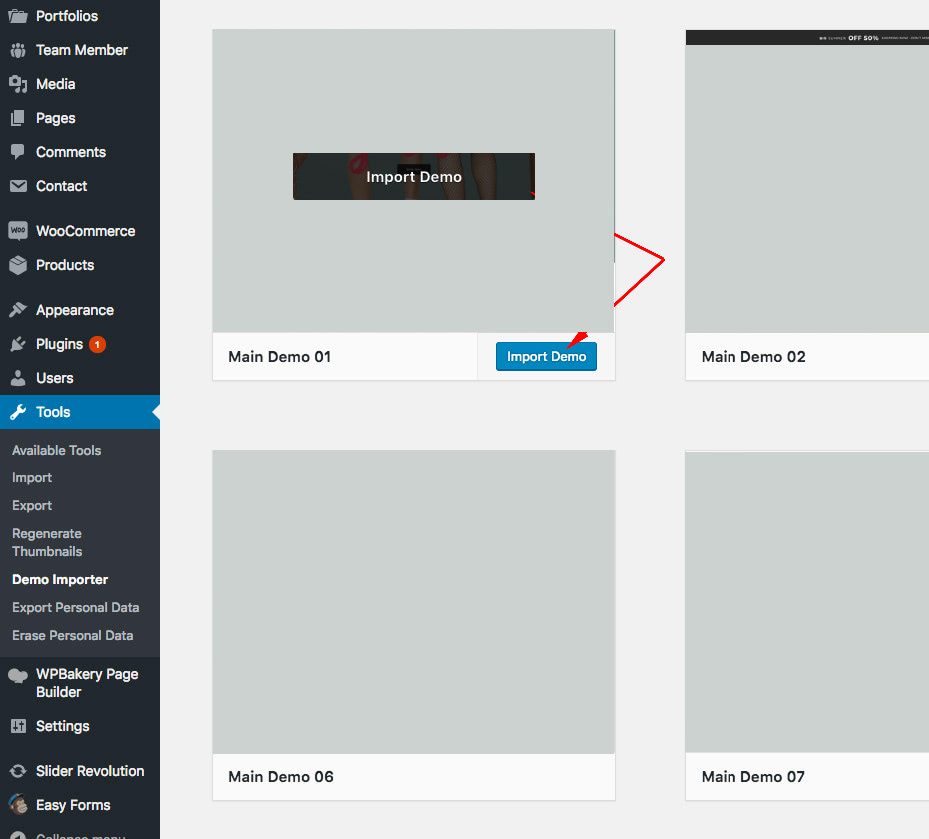This screenshot has height=839, width=929.
Task: Click the Erase Personal Data link
Action: pyautogui.click(x=73, y=635)
